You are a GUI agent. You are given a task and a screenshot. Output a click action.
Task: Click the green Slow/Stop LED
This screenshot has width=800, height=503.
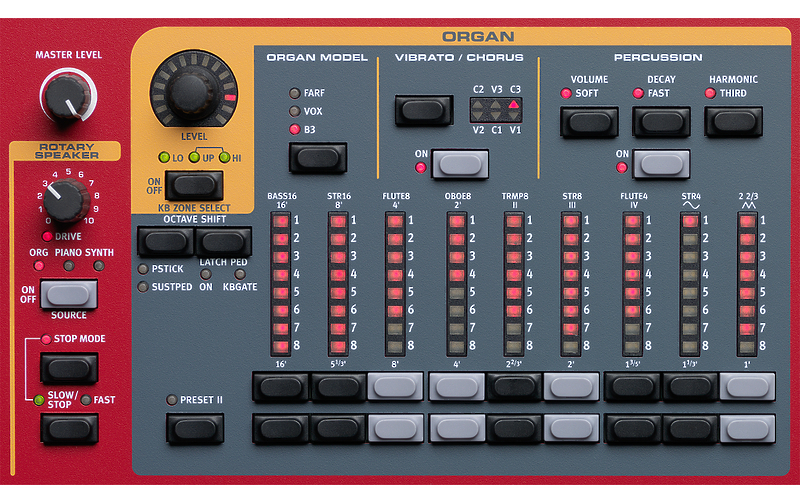(x=39, y=400)
